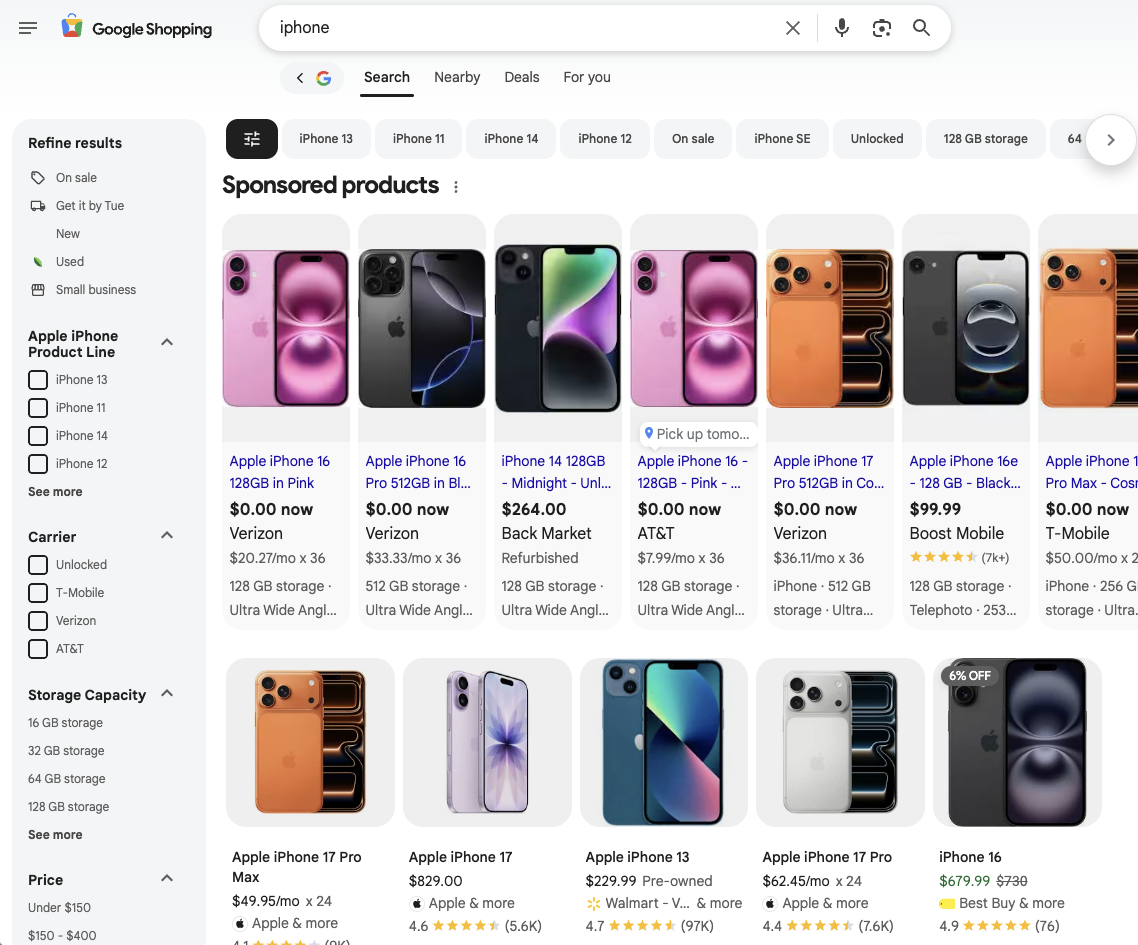Check the Unlocked carrier box
Image resolution: width=1138 pixels, height=945 pixels.
(38, 565)
